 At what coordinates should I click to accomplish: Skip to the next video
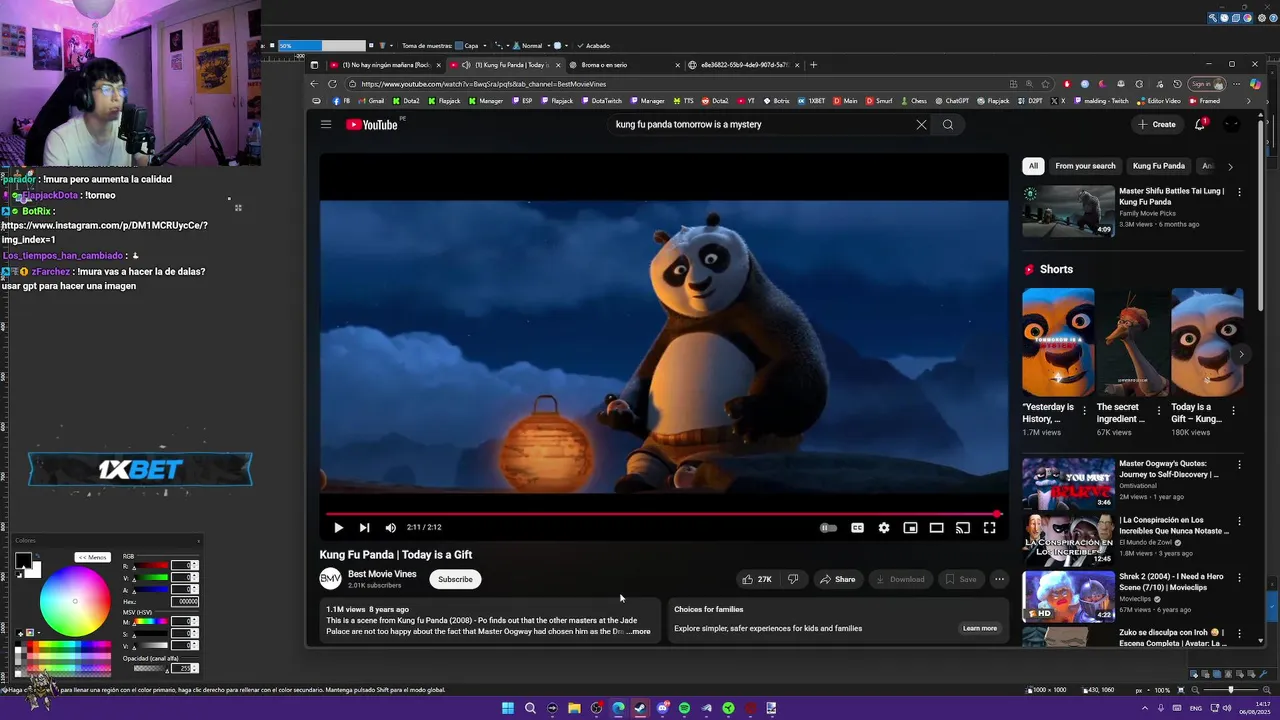[364, 527]
